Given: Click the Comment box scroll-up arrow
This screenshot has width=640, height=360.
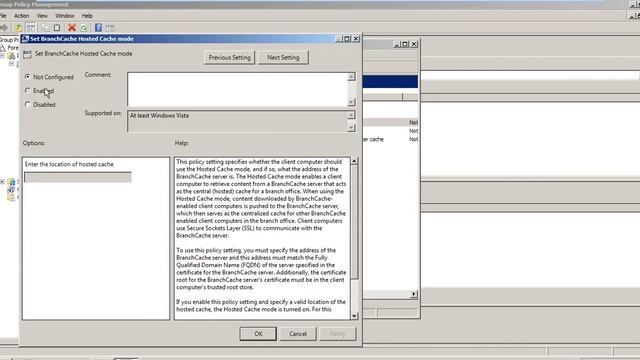Looking at the screenshot, I should 351,77.
